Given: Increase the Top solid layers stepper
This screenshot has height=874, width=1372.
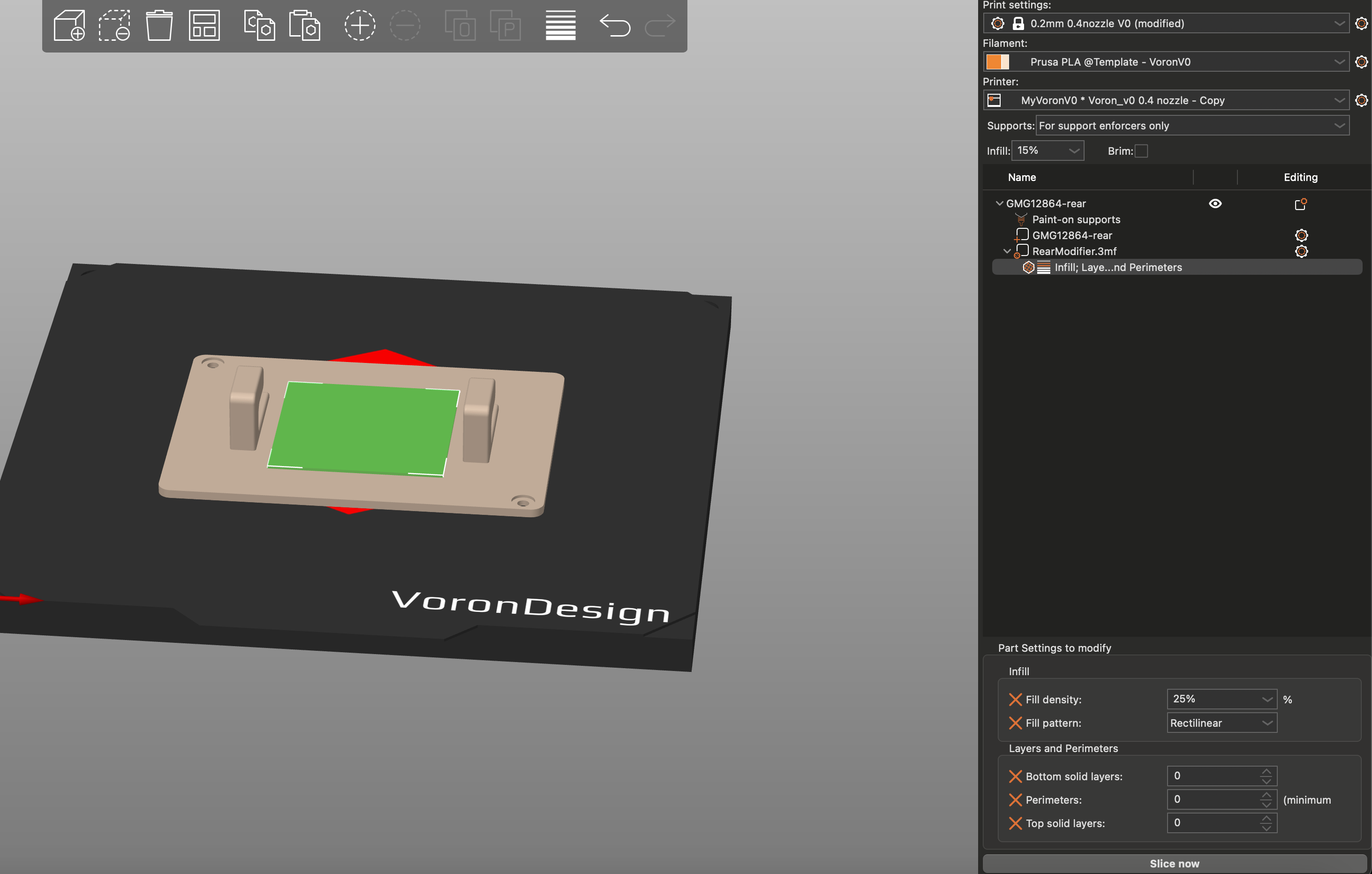Looking at the screenshot, I should 1266,818.
